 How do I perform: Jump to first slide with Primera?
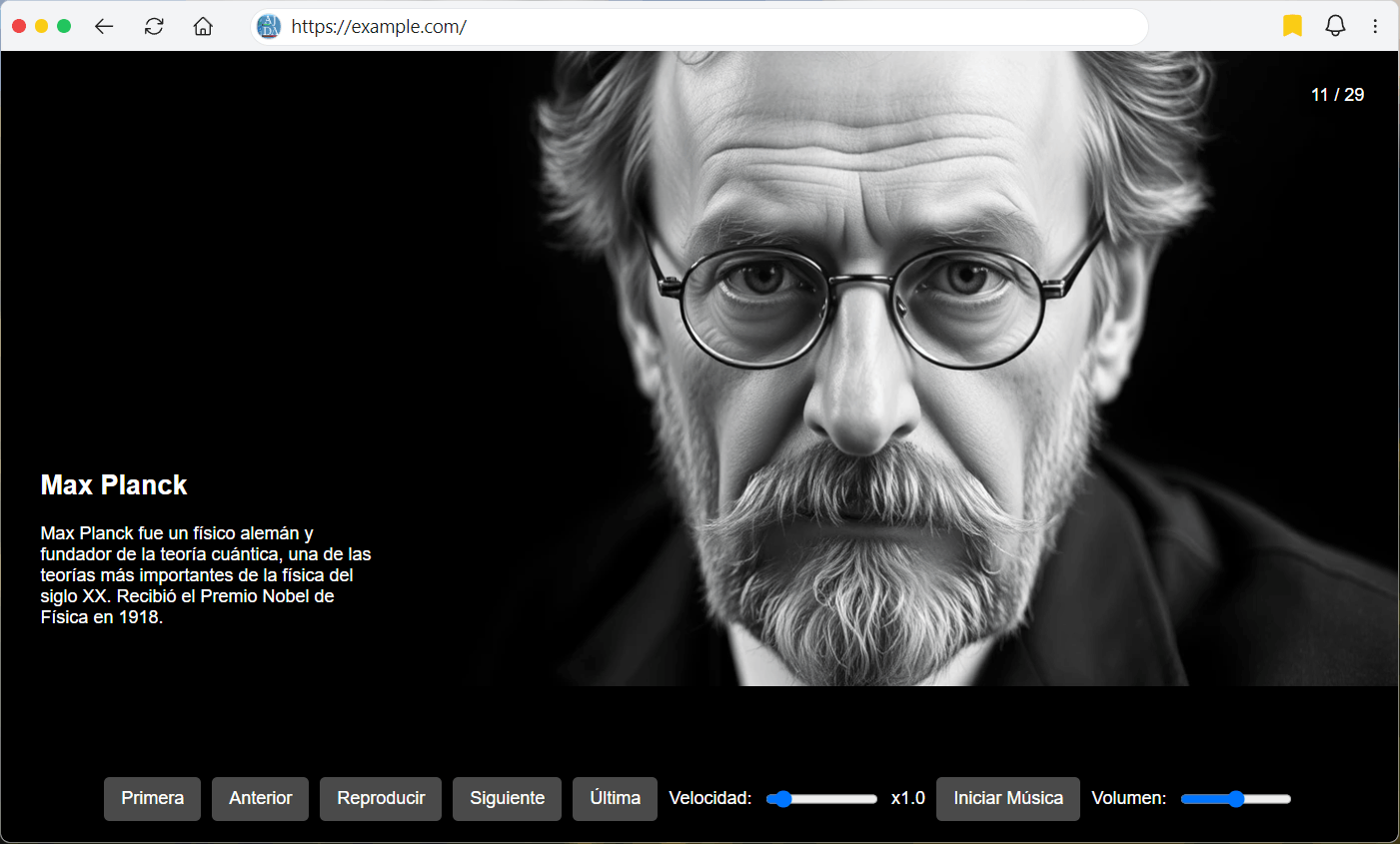click(152, 798)
